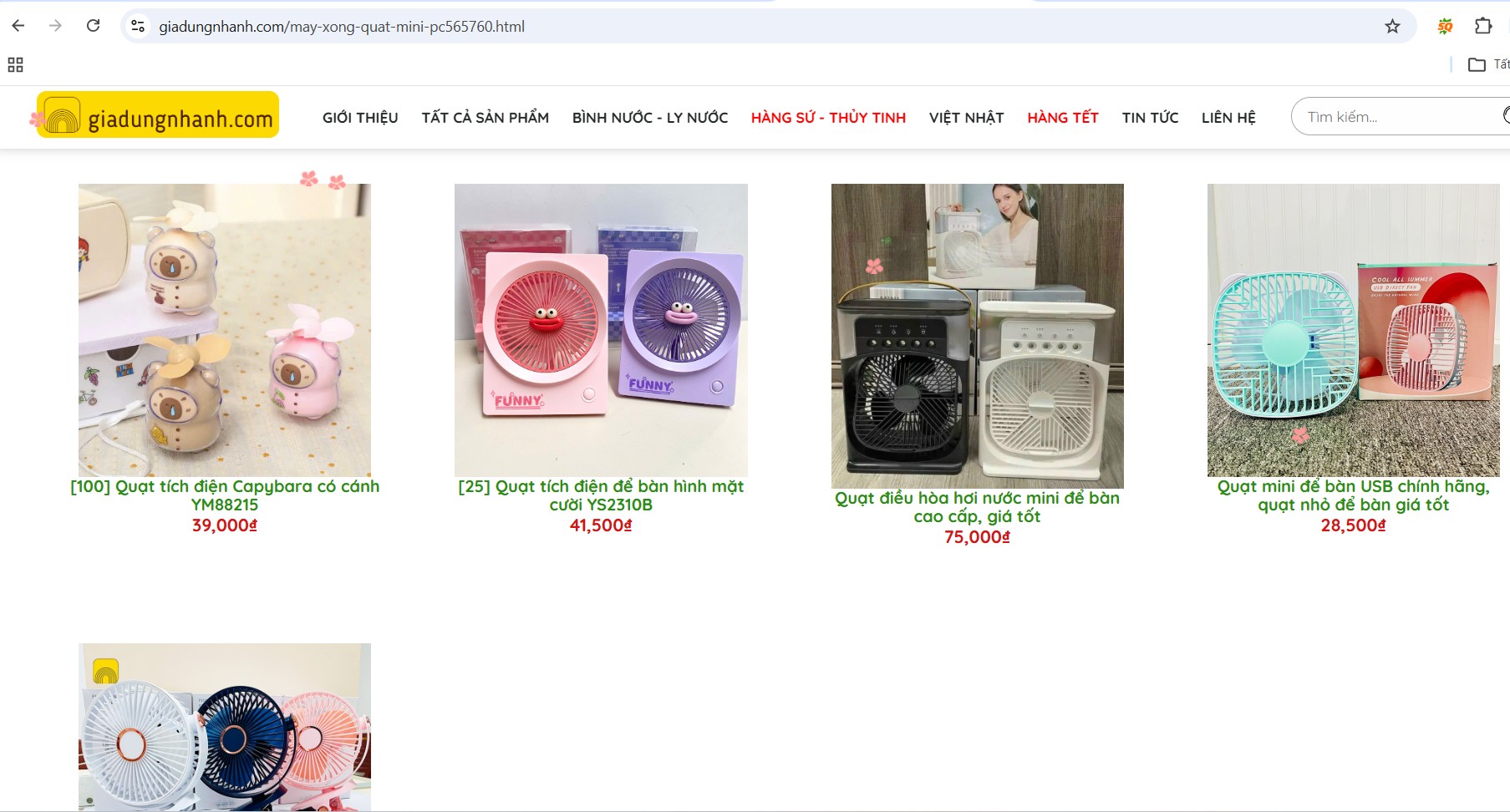
Task: Open site information icon in address bar
Action: (x=139, y=27)
